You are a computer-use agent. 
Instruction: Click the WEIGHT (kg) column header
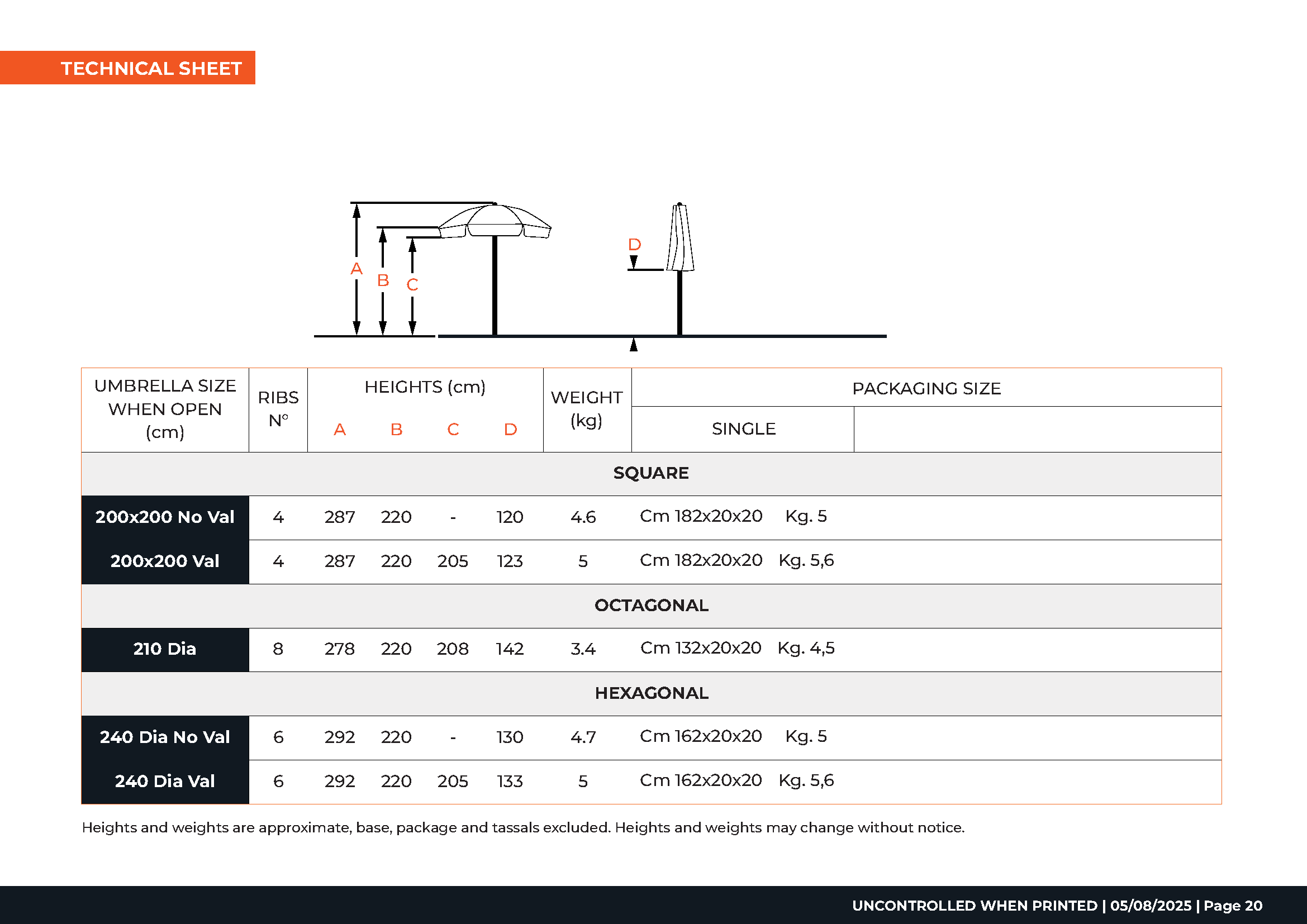pos(586,408)
